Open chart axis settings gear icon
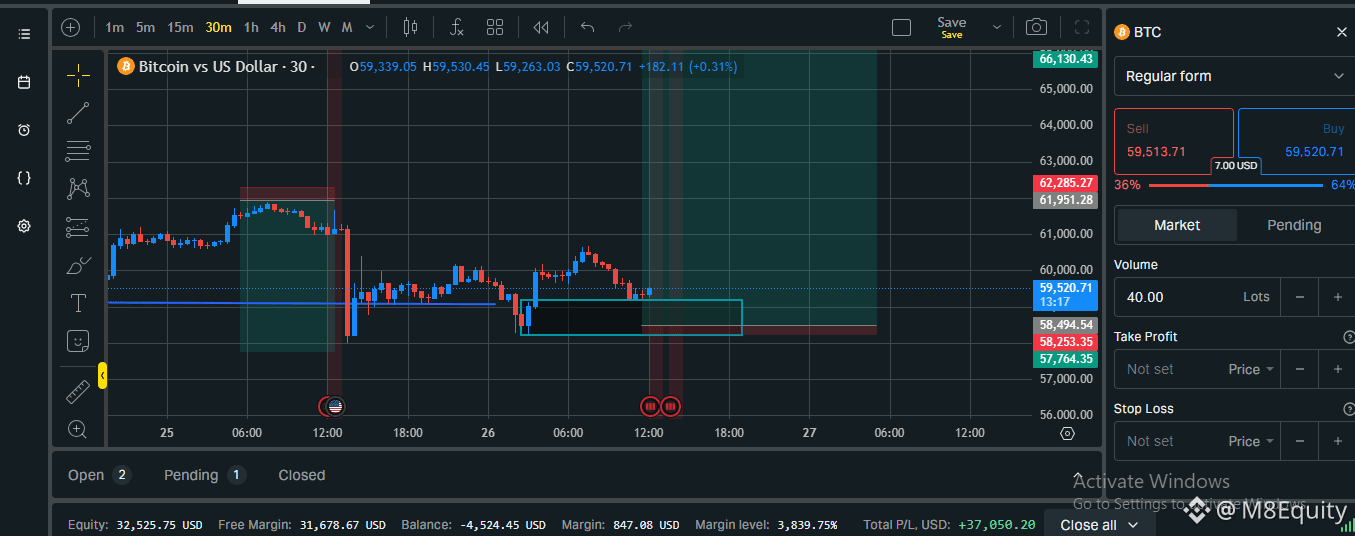 (x=1067, y=433)
